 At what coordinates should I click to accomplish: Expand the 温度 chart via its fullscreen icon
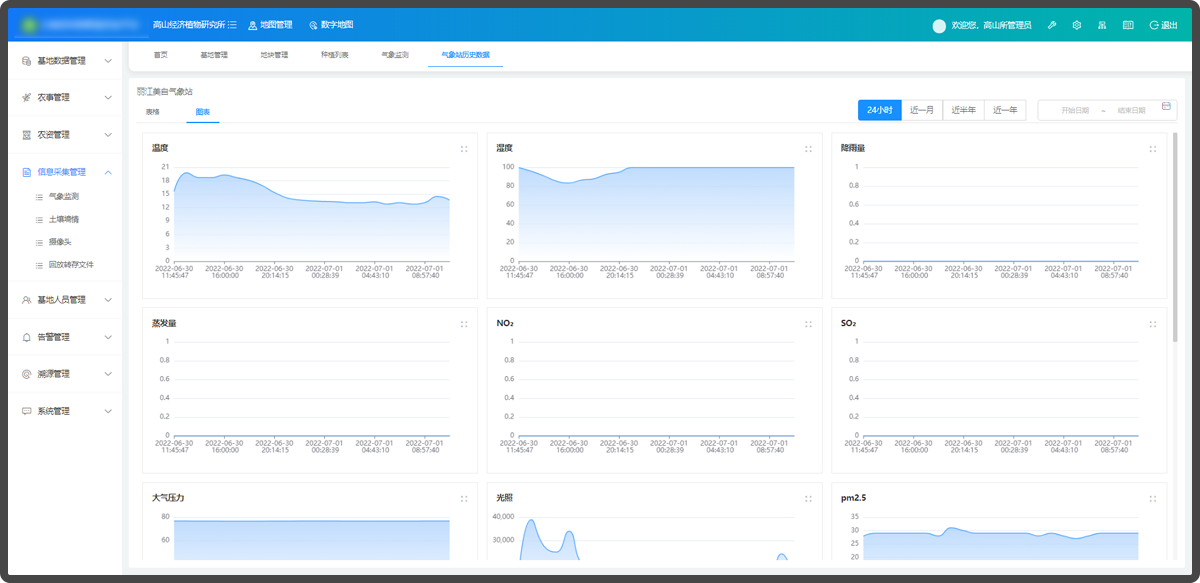click(464, 149)
